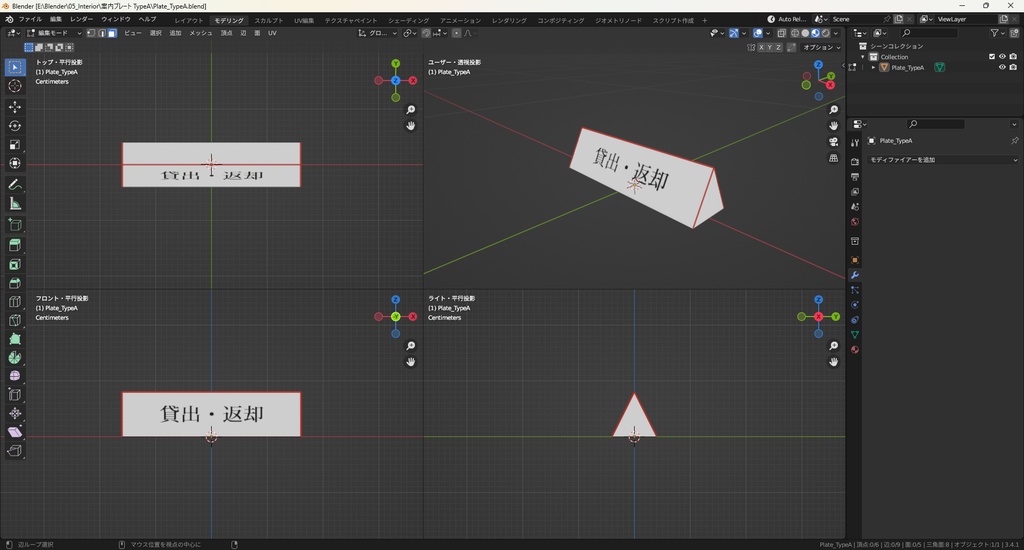Select the Measure tool
Image resolution: width=1024 pixels, height=550 pixels.
[x=15, y=204]
